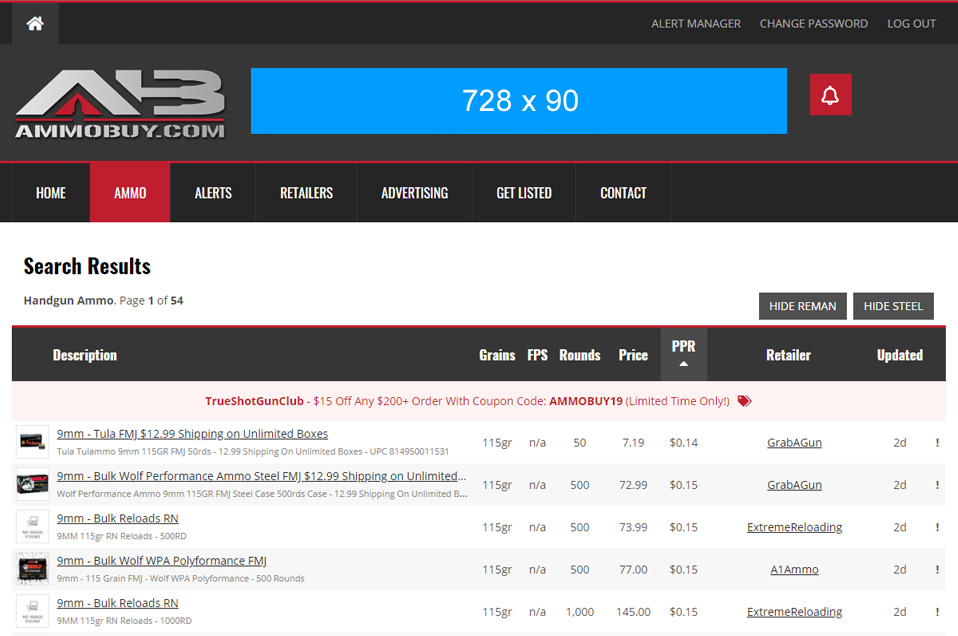Click the 728 x 90 banner ad

(x=519, y=101)
